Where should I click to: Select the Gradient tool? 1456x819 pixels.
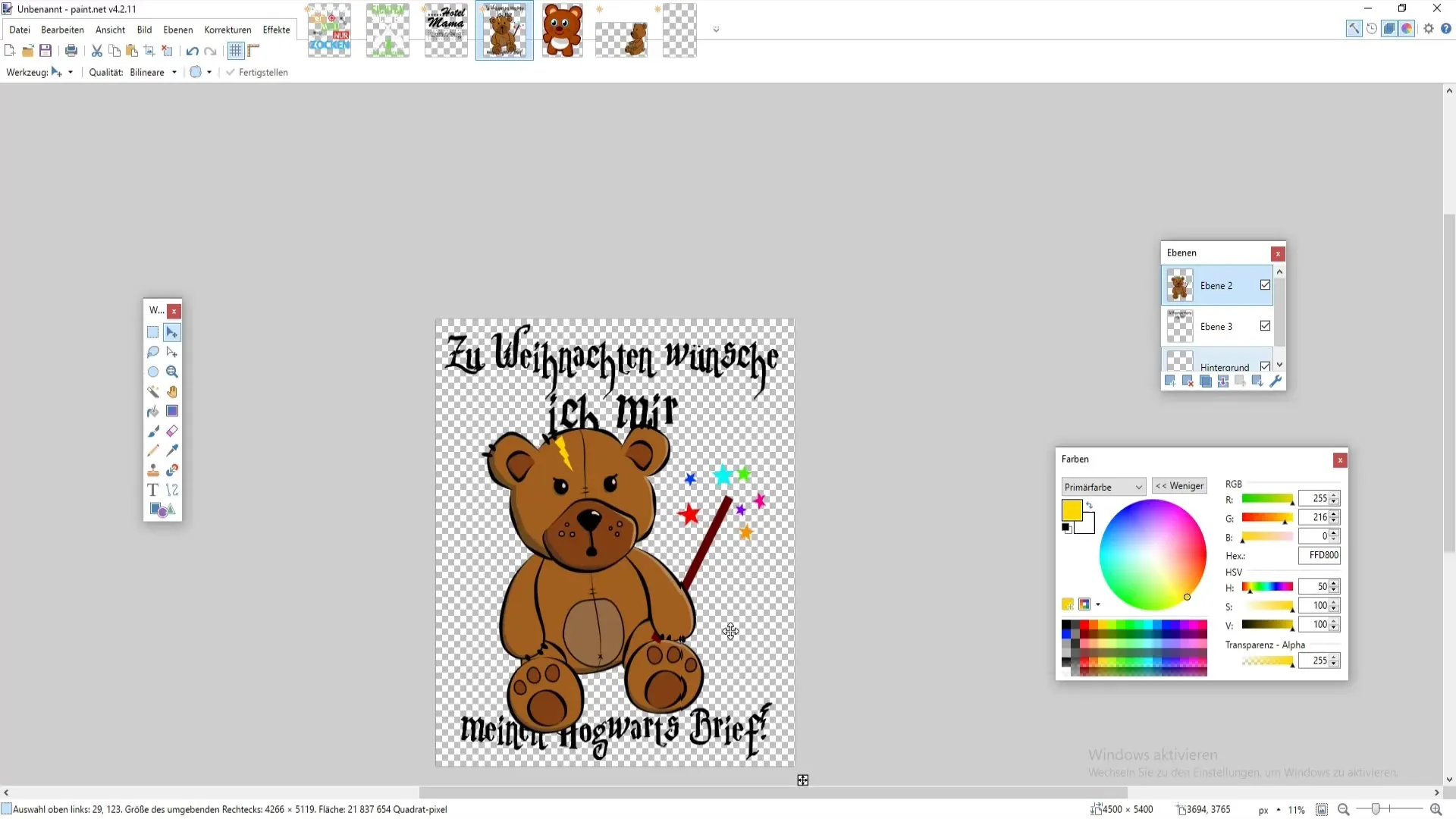click(x=172, y=411)
